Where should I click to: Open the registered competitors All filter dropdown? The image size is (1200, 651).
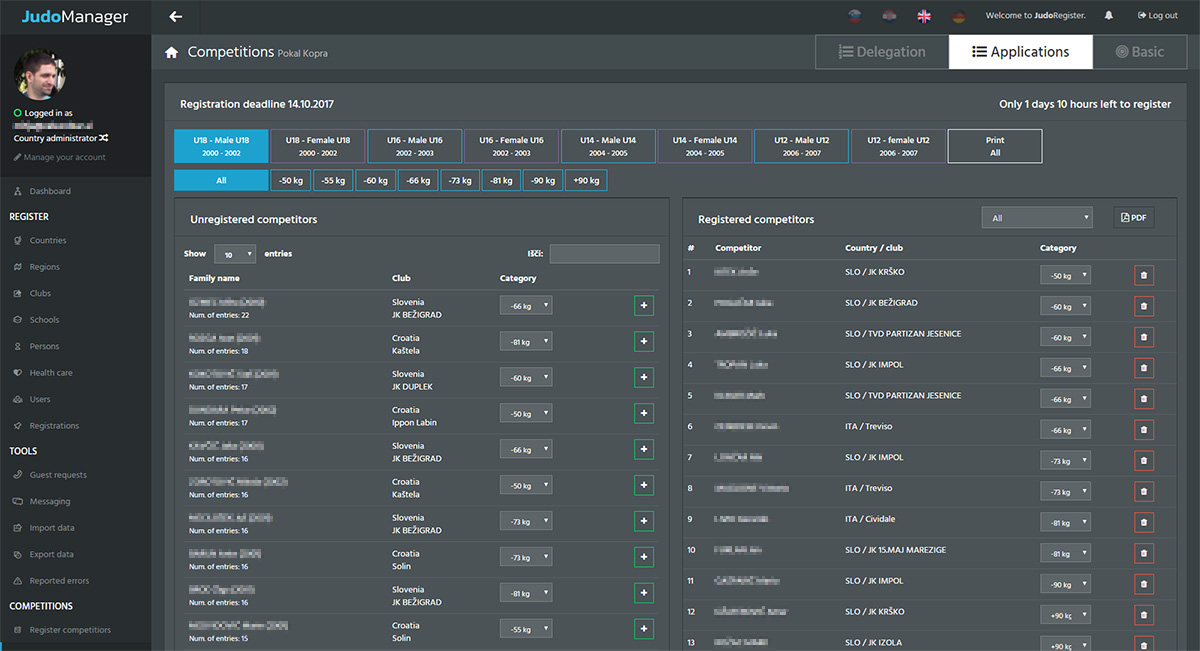1037,218
